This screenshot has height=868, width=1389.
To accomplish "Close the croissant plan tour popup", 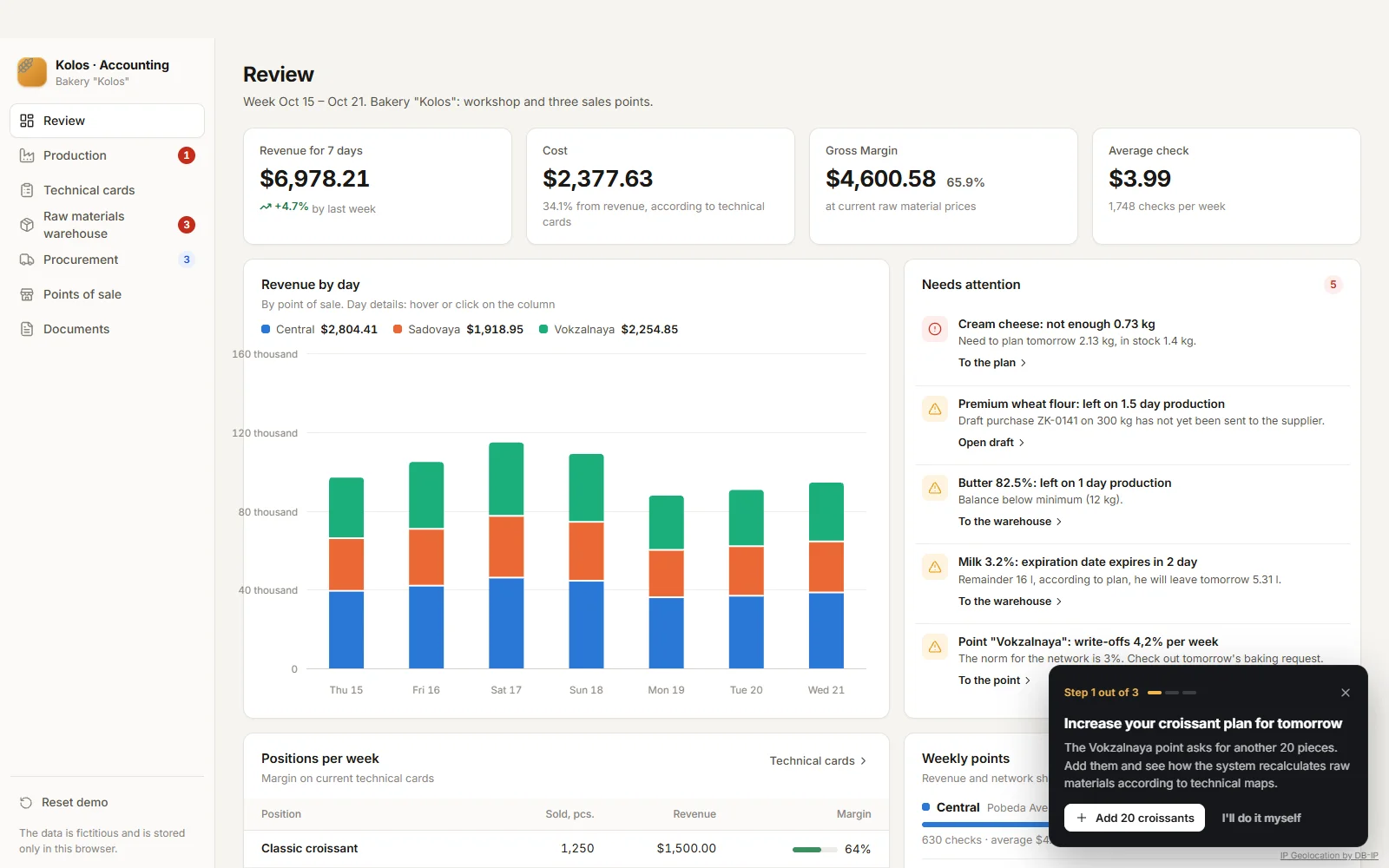I will coord(1346,693).
